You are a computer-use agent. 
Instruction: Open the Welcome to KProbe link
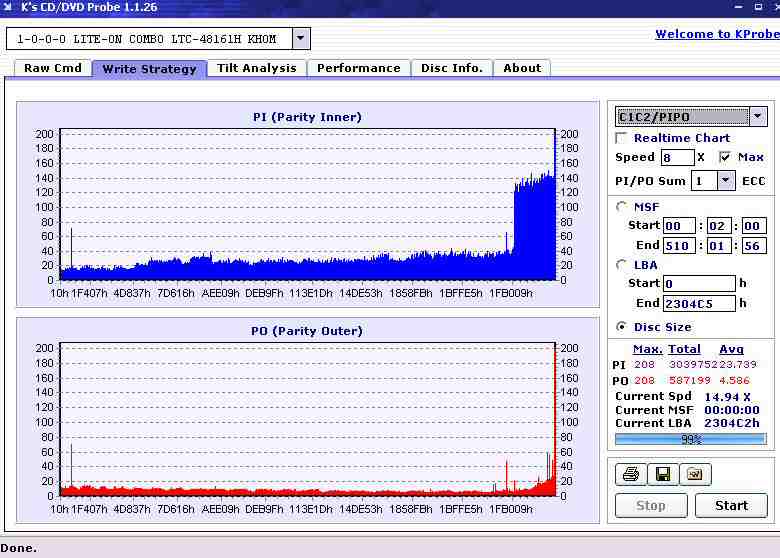pyautogui.click(x=717, y=34)
